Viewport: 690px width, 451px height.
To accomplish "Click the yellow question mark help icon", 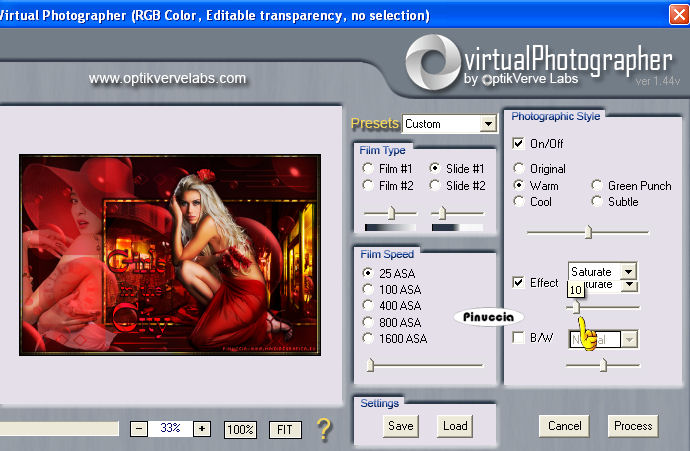I will [324, 429].
